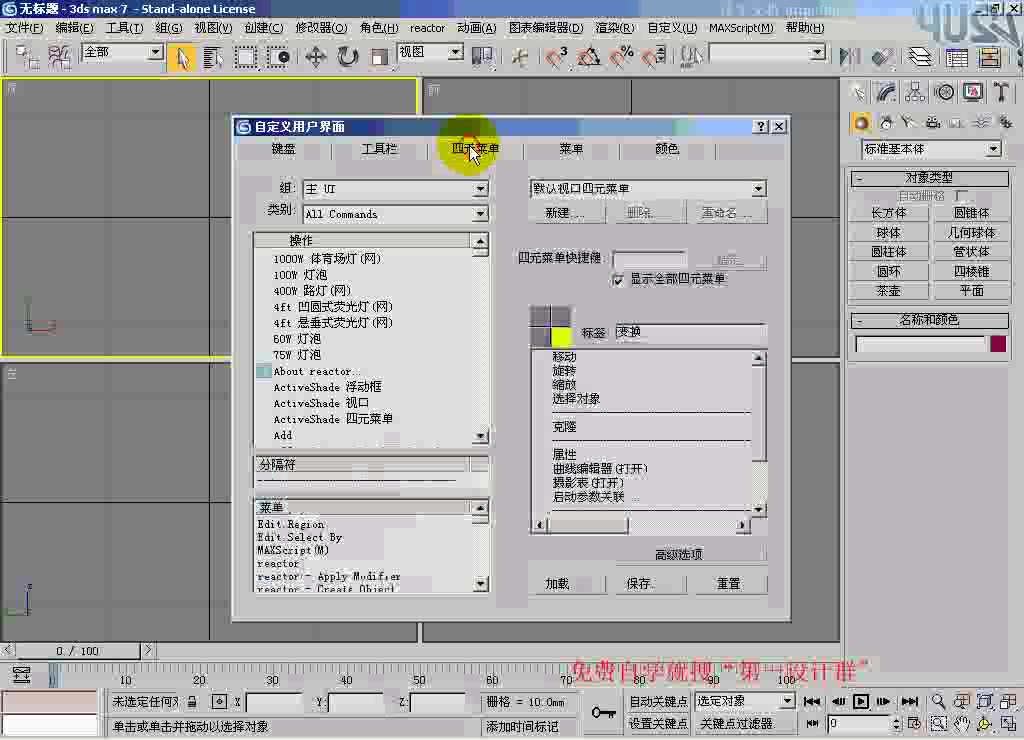Select the Lights creation category icon

pyautogui.click(x=906, y=122)
